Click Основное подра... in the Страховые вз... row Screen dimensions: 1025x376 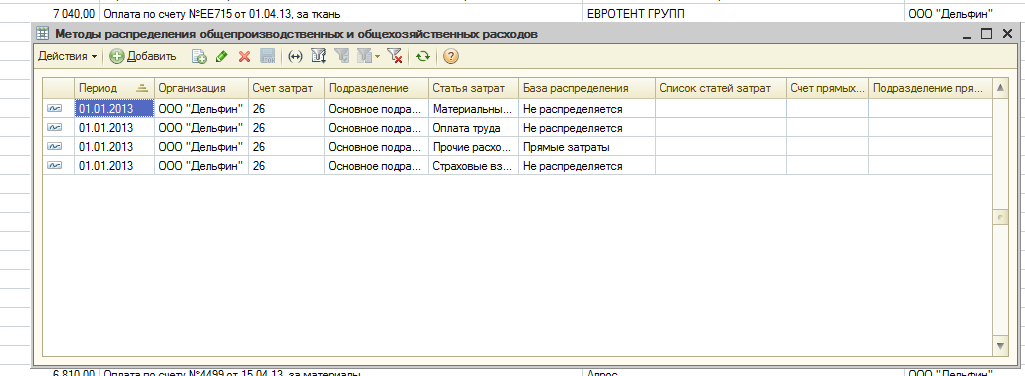[x=377, y=165]
